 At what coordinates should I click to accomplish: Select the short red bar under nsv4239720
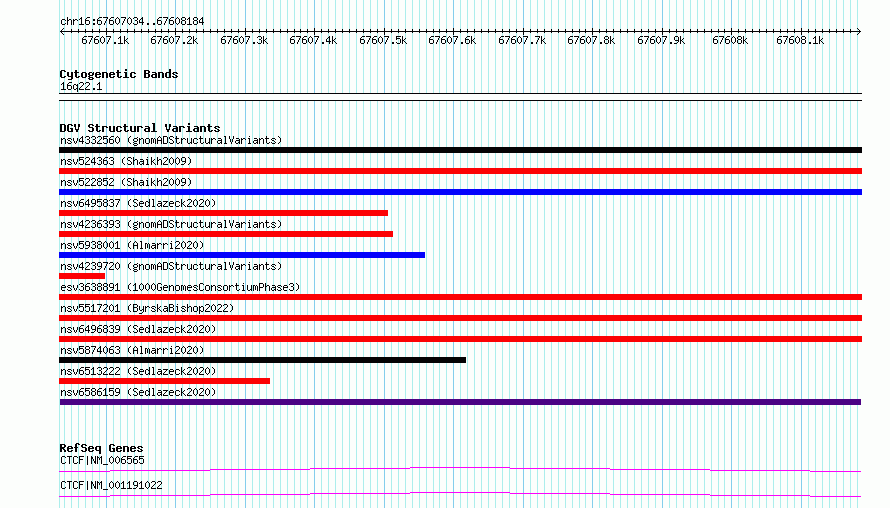point(82,276)
